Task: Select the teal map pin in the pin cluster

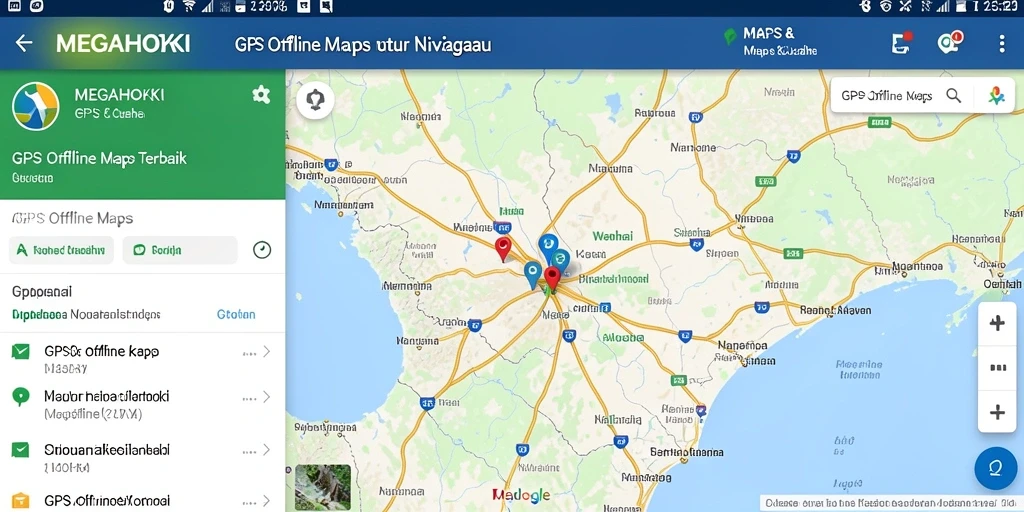Action: pos(560,261)
